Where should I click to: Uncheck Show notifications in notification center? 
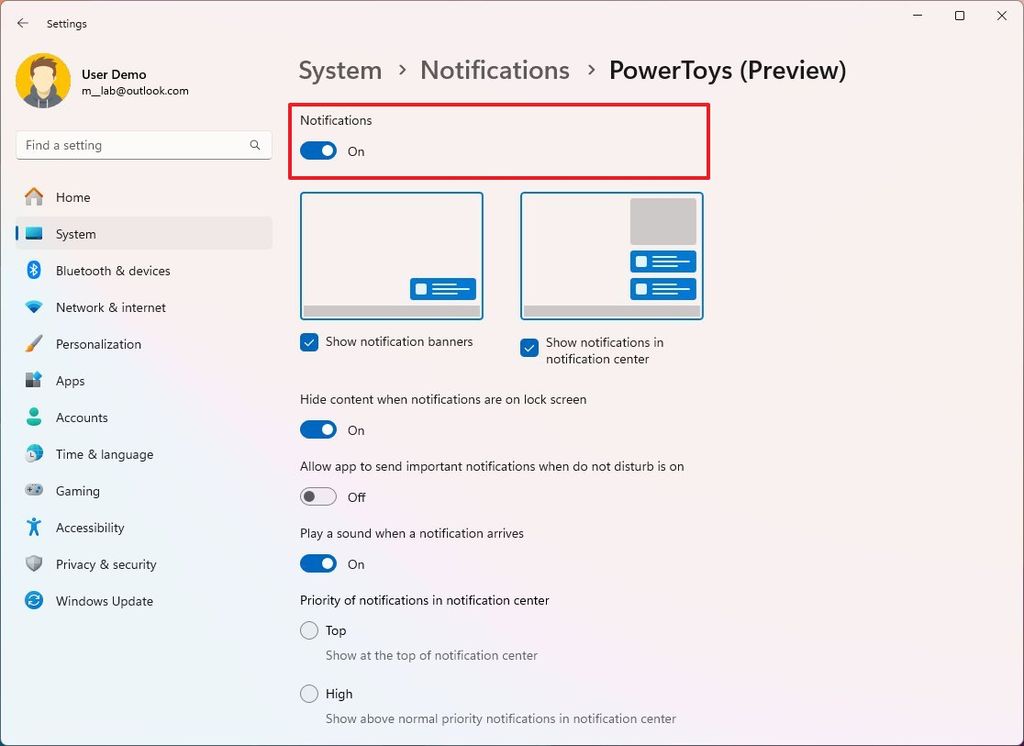pos(529,349)
